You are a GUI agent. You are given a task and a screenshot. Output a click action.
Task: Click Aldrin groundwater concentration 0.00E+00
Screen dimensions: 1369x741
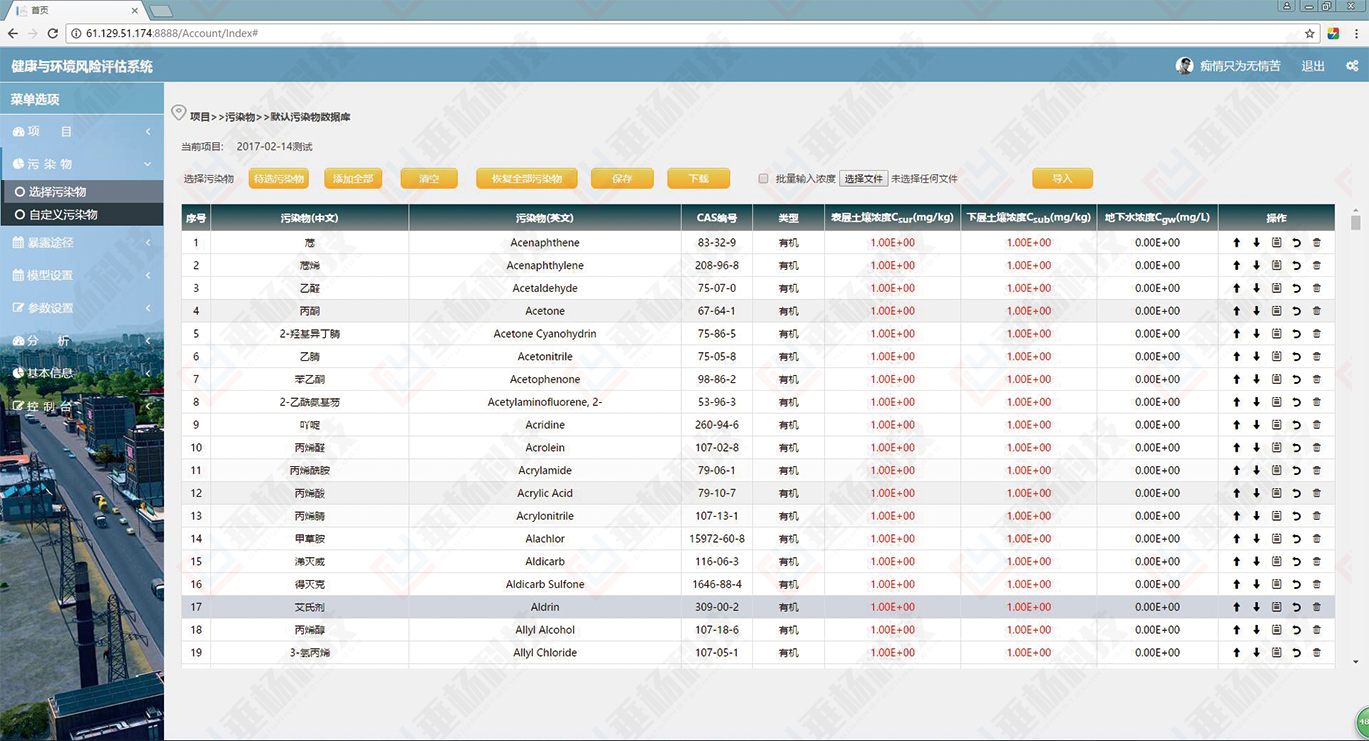pos(1157,607)
